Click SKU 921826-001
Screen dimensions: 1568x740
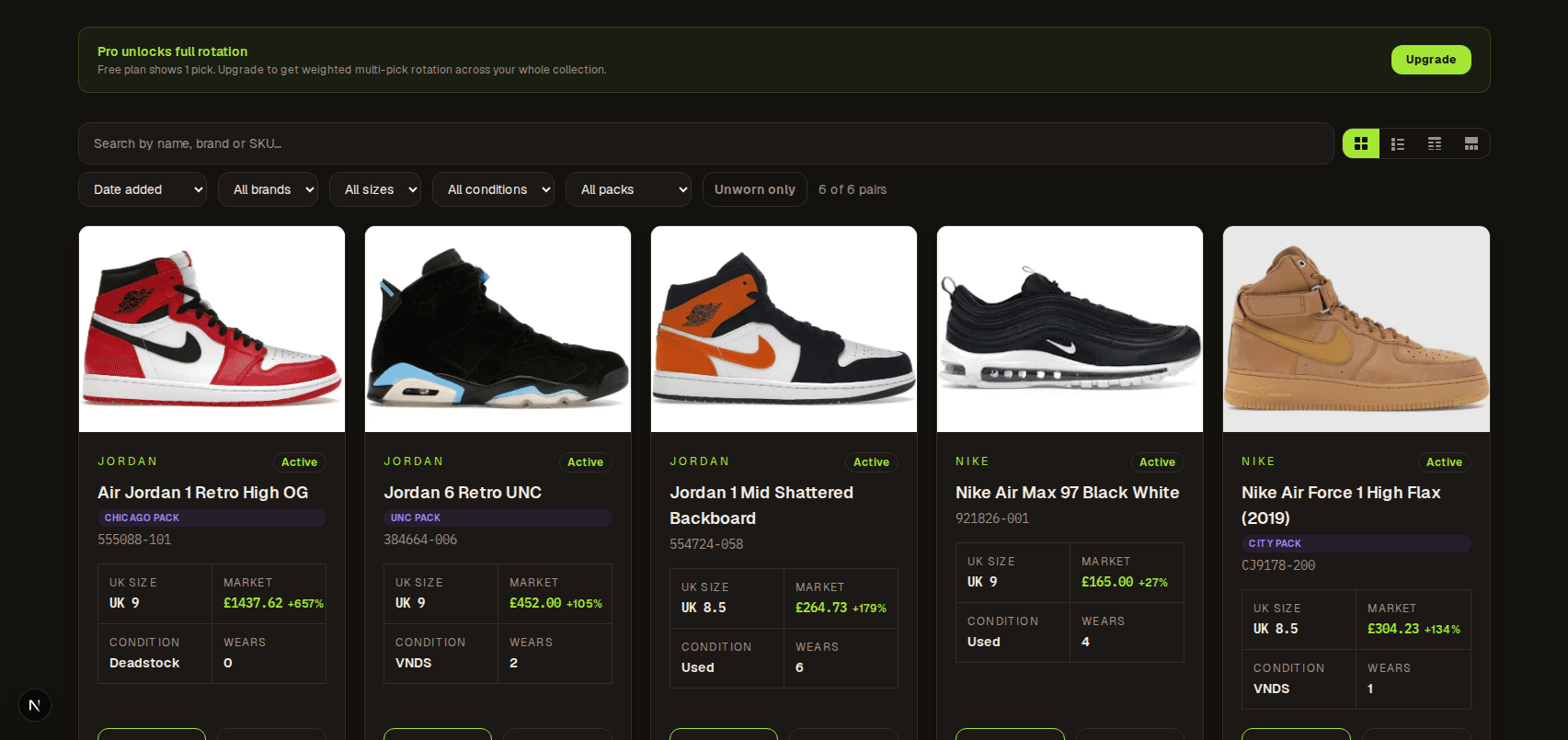[992, 518]
